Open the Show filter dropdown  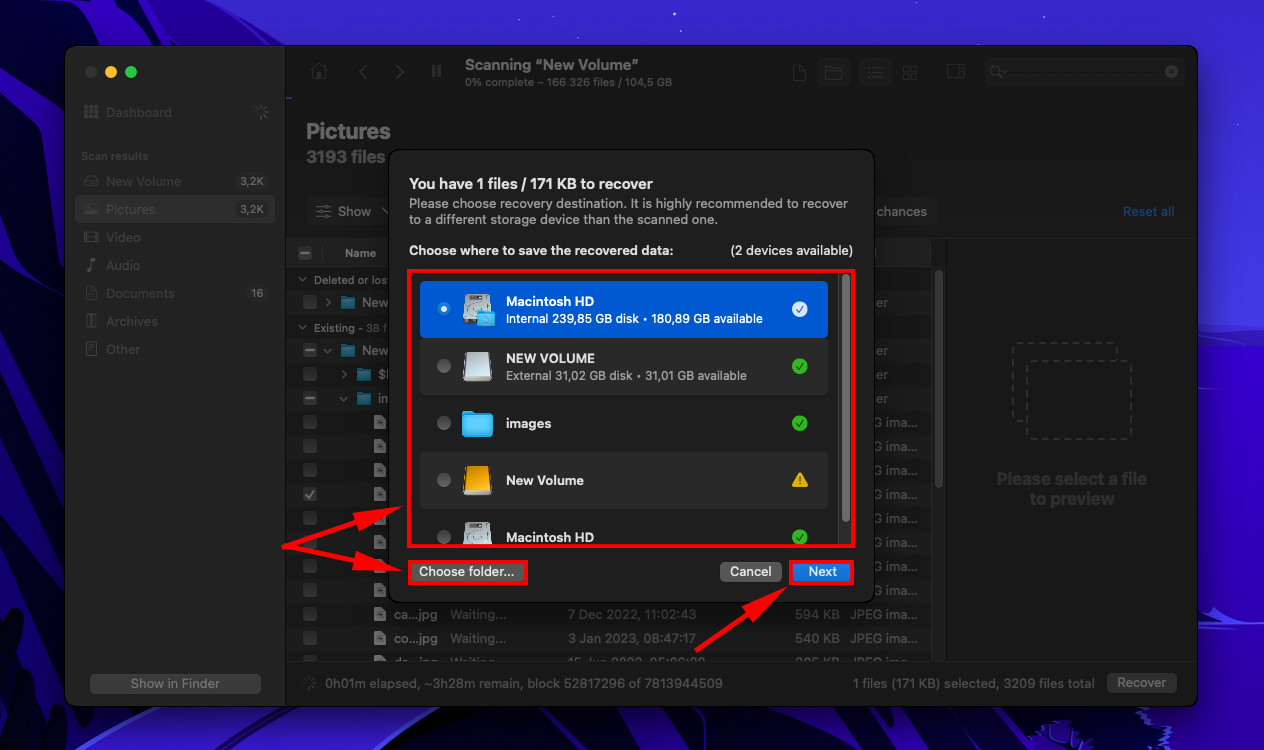click(x=343, y=212)
